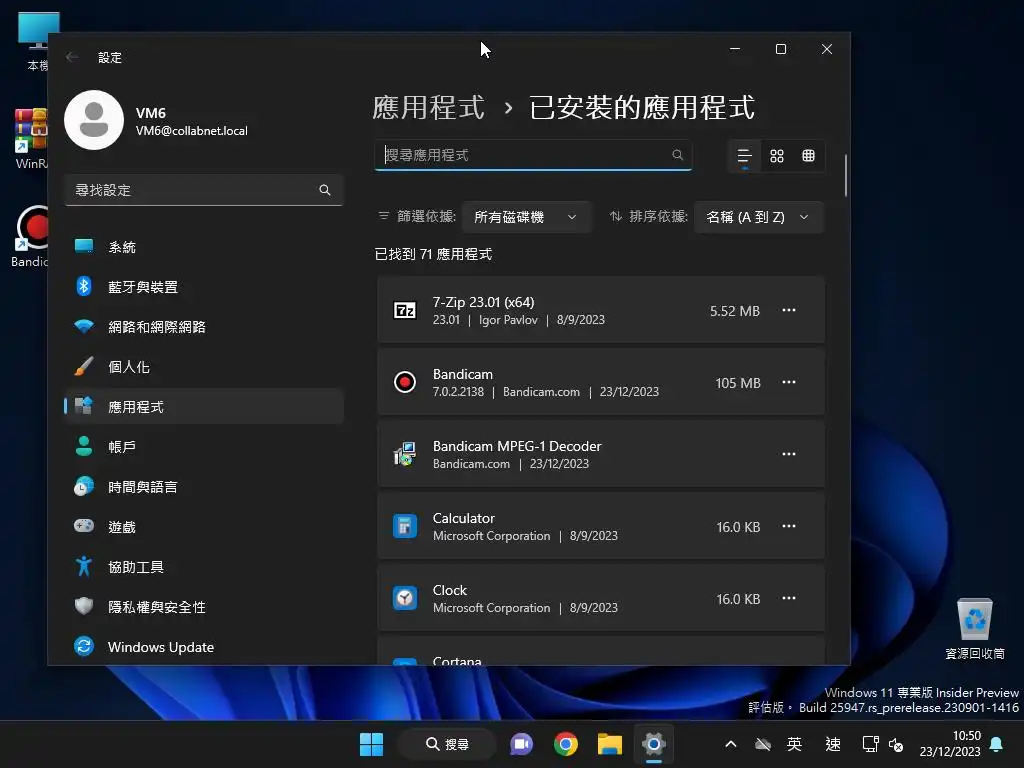Click the 時間與語言 clock globe icon
This screenshot has width=1024, height=768.
point(84,487)
